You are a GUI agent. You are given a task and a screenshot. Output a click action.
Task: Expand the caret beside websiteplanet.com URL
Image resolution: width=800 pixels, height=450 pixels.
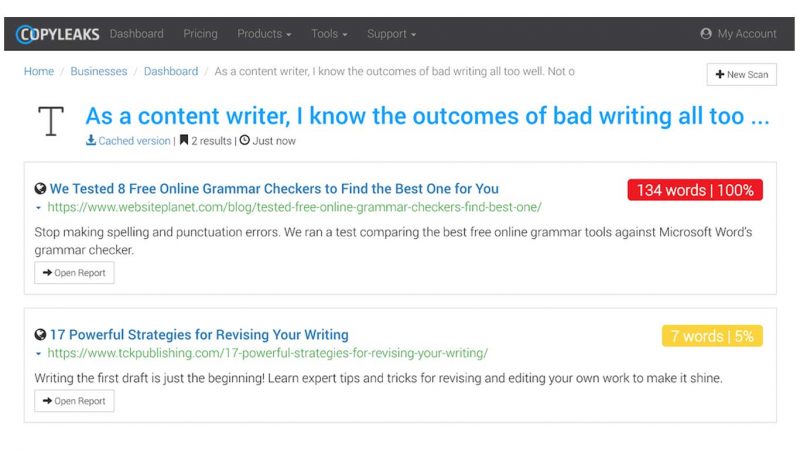[x=38, y=208]
